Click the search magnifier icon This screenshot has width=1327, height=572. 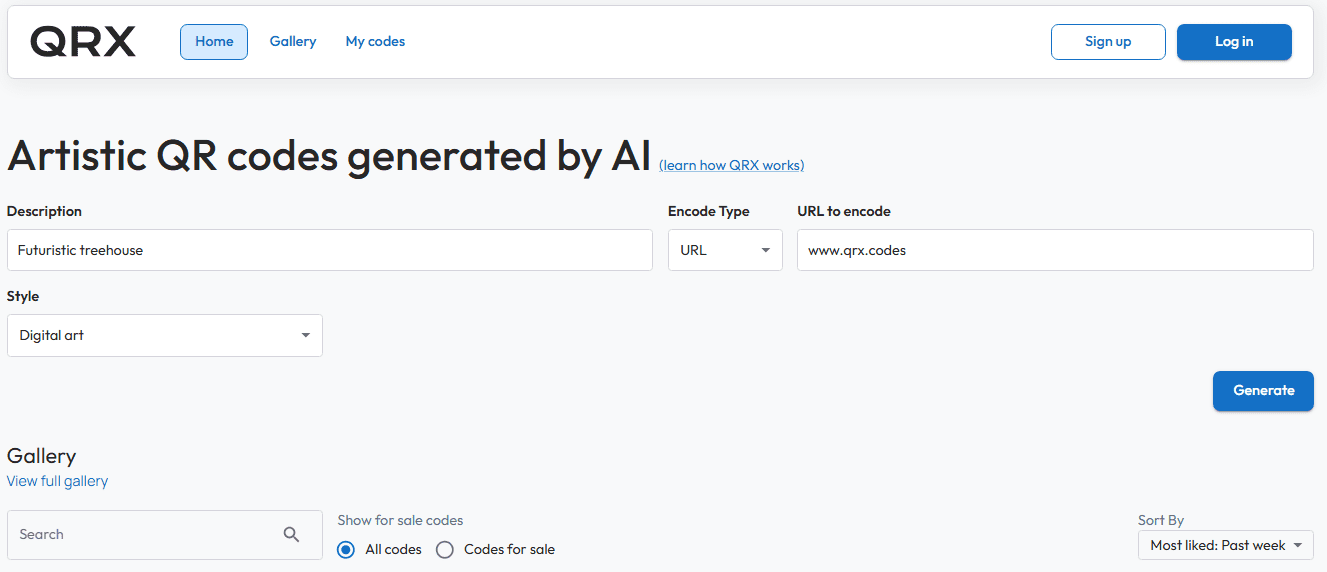291,535
